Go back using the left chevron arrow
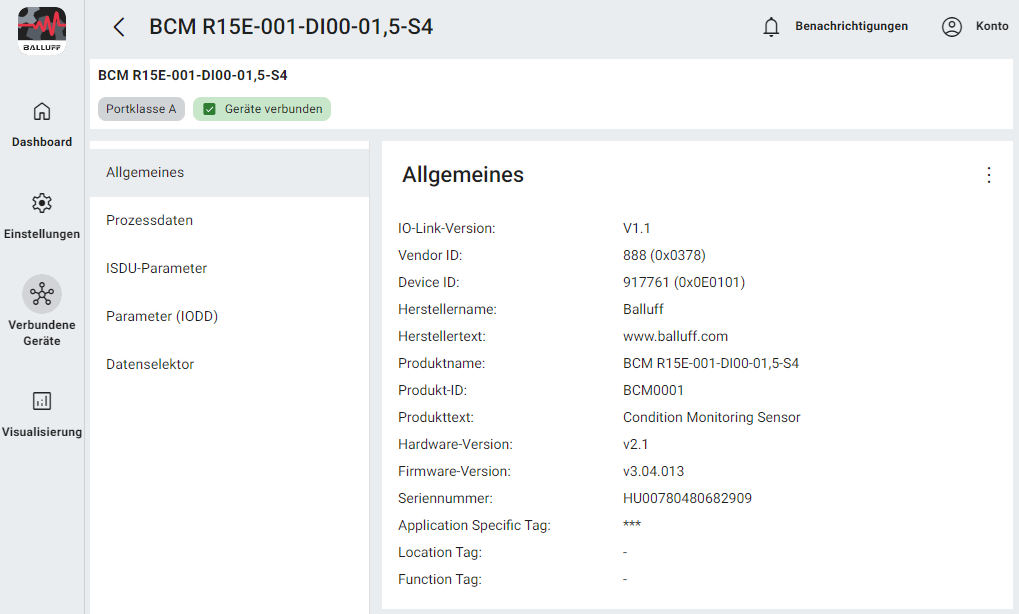Viewport: 1019px width, 614px height. pos(119,27)
